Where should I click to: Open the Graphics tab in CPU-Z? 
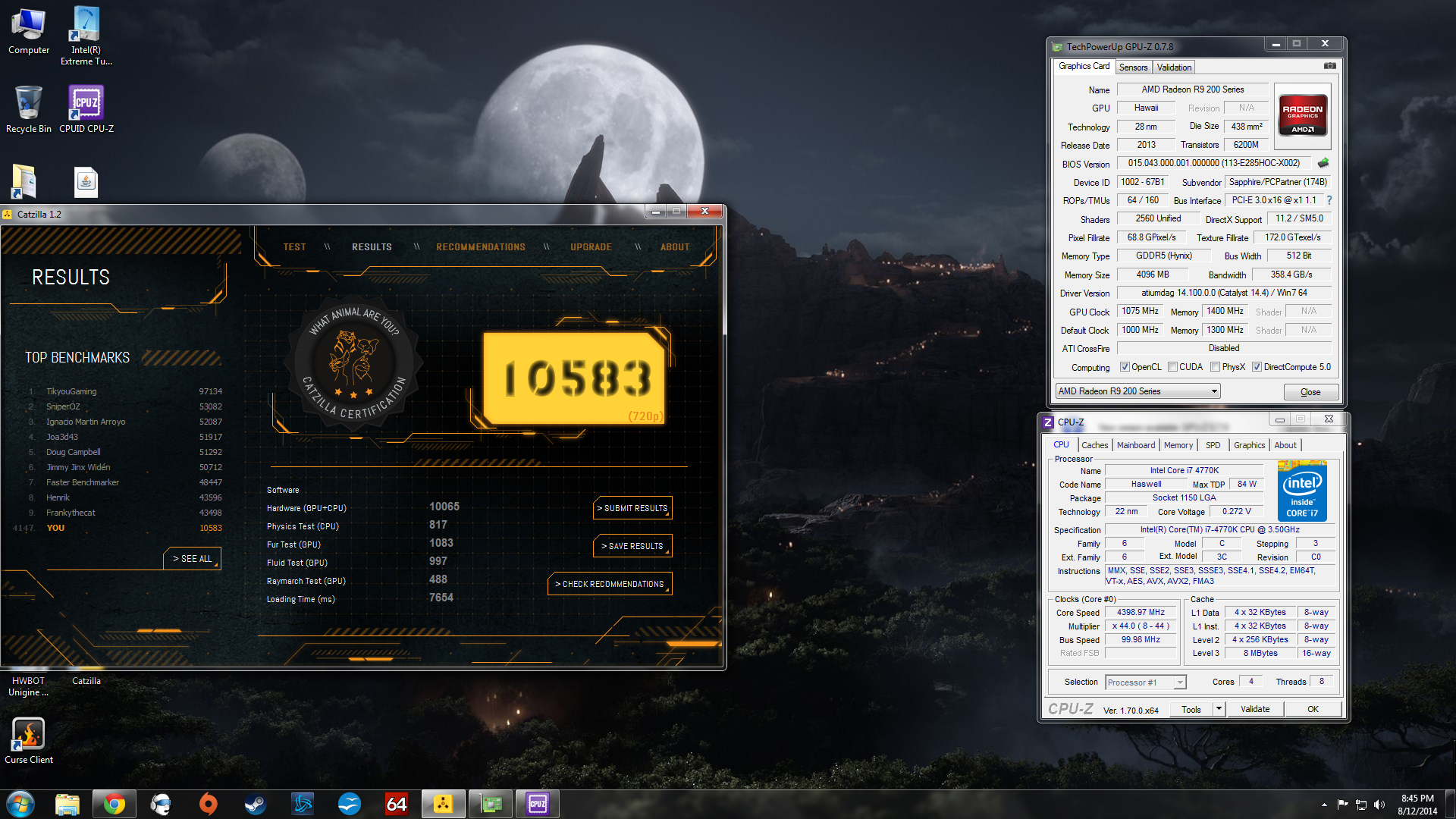[1249, 445]
